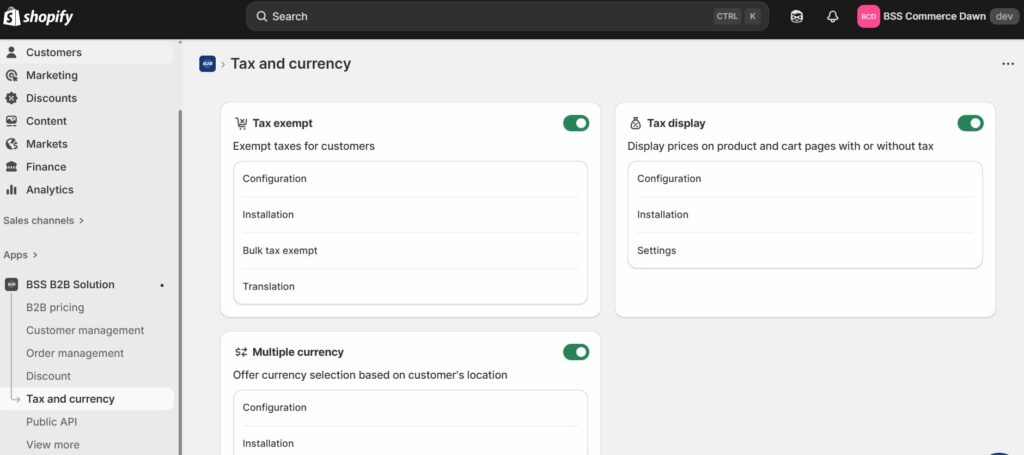Open Customer management submenu item
The image size is (1024, 455).
tap(85, 330)
